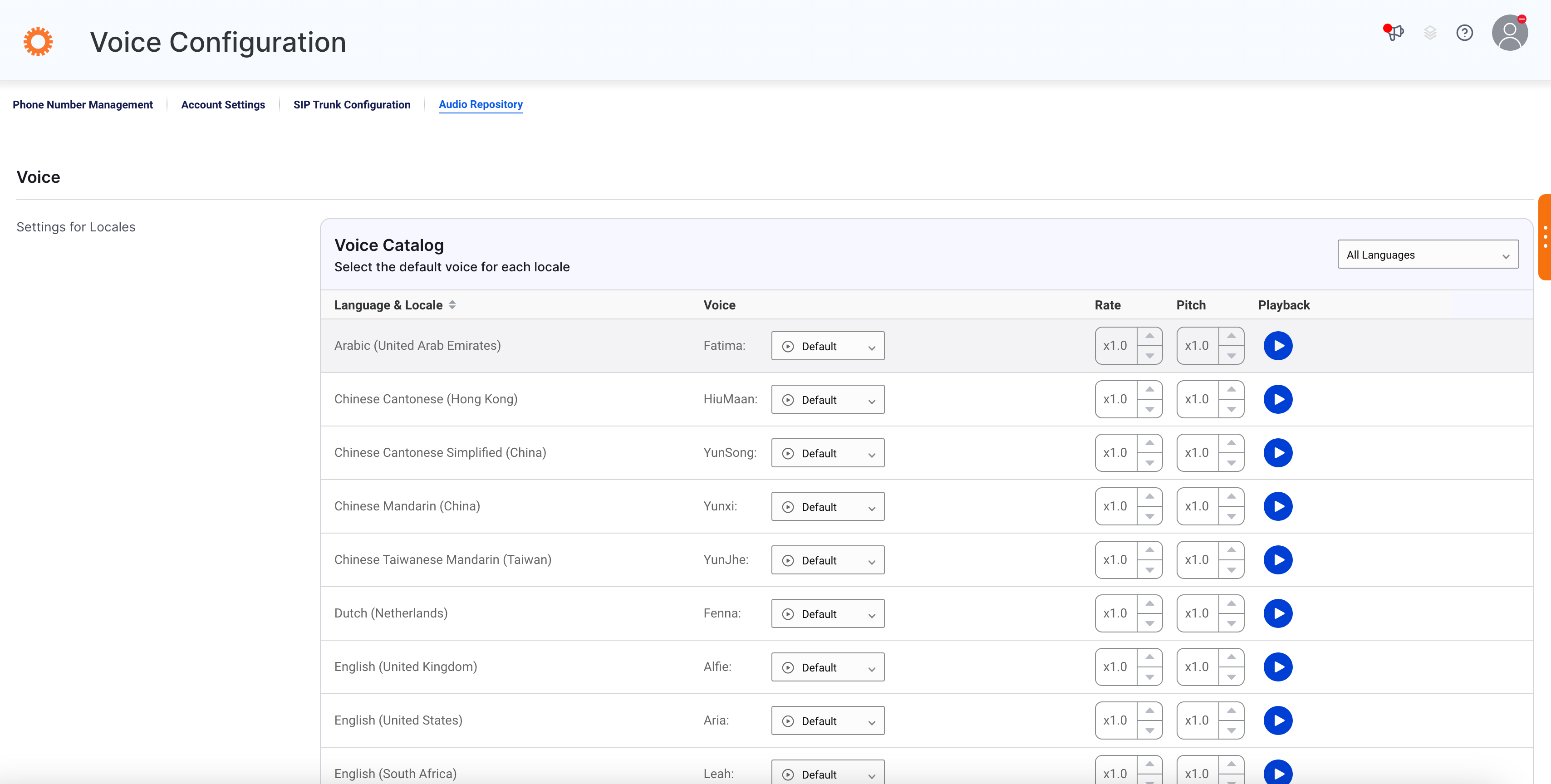Increase rate for English (United Kingdom)
The height and width of the screenshot is (784, 1551).
[x=1149, y=657]
